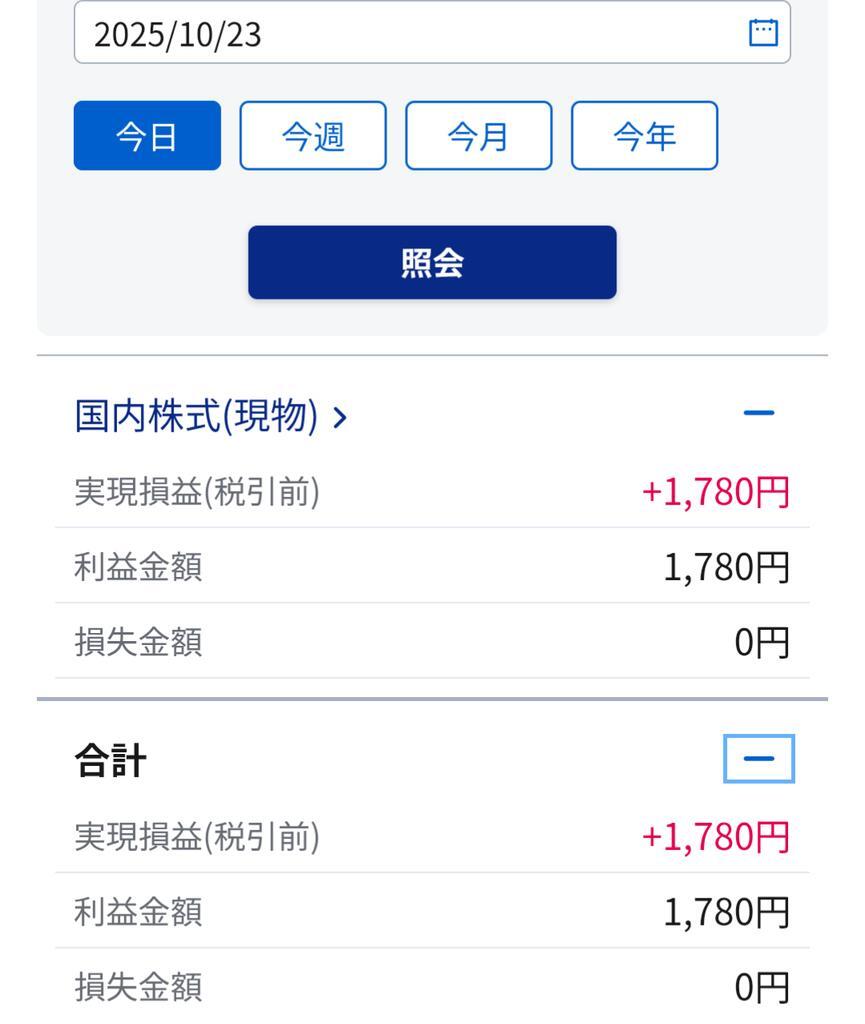Click the 1,780円 profit amount in 合計
This screenshot has height=1024, width=865.
pyautogui.click(x=726, y=912)
